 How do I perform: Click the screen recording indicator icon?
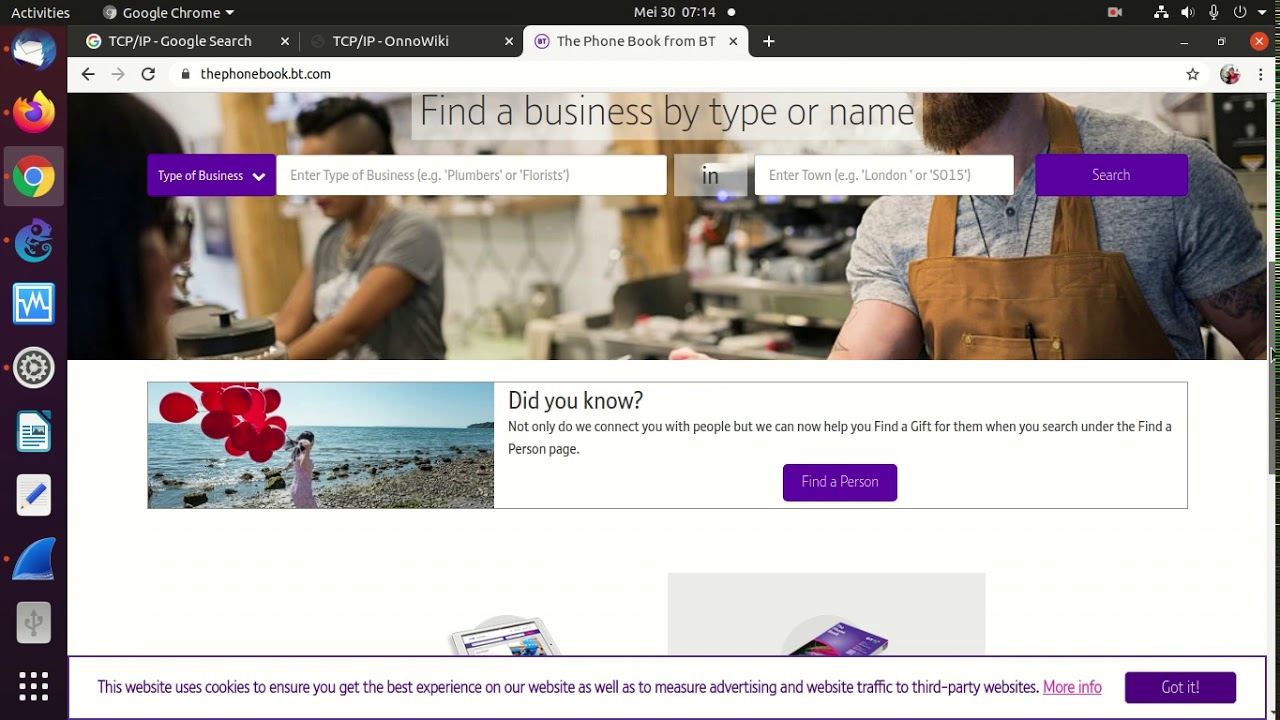(x=1115, y=12)
